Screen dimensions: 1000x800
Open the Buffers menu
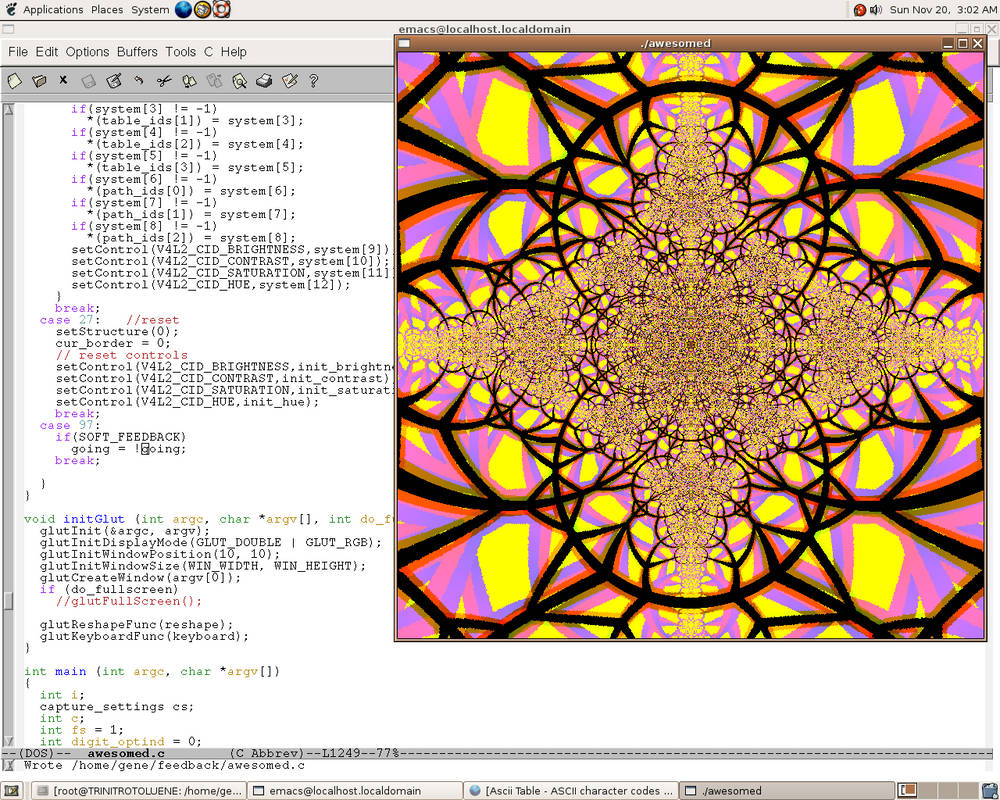[x=137, y=52]
